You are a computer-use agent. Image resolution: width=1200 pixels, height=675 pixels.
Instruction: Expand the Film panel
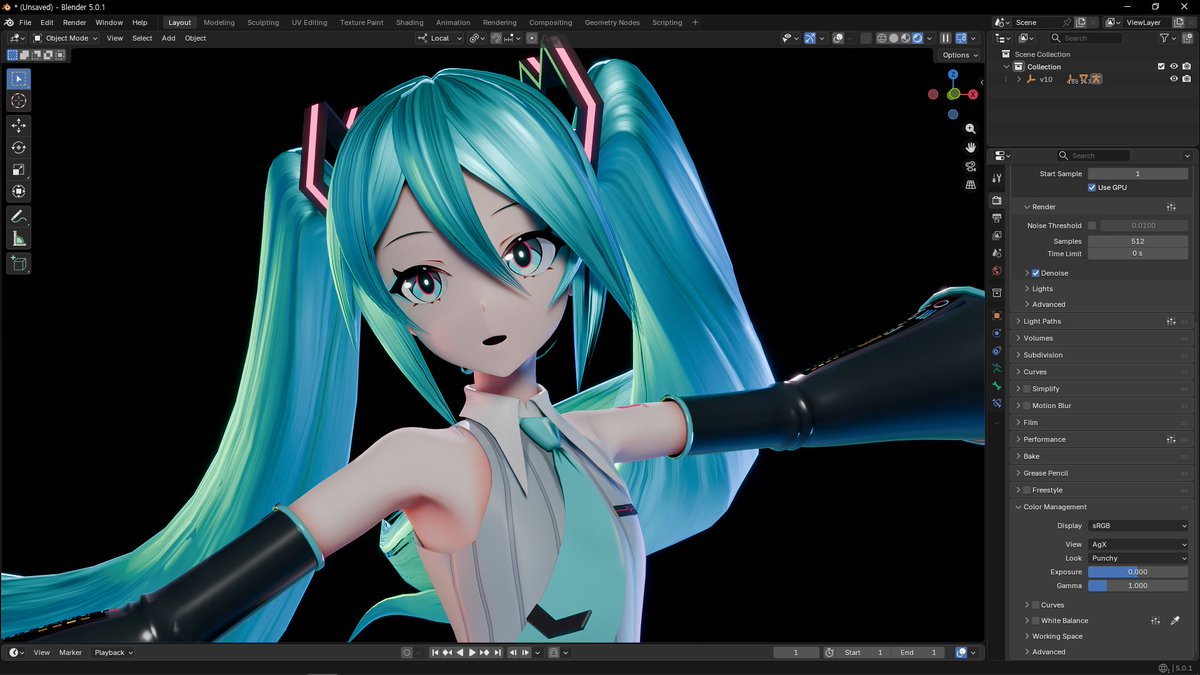point(1103,423)
